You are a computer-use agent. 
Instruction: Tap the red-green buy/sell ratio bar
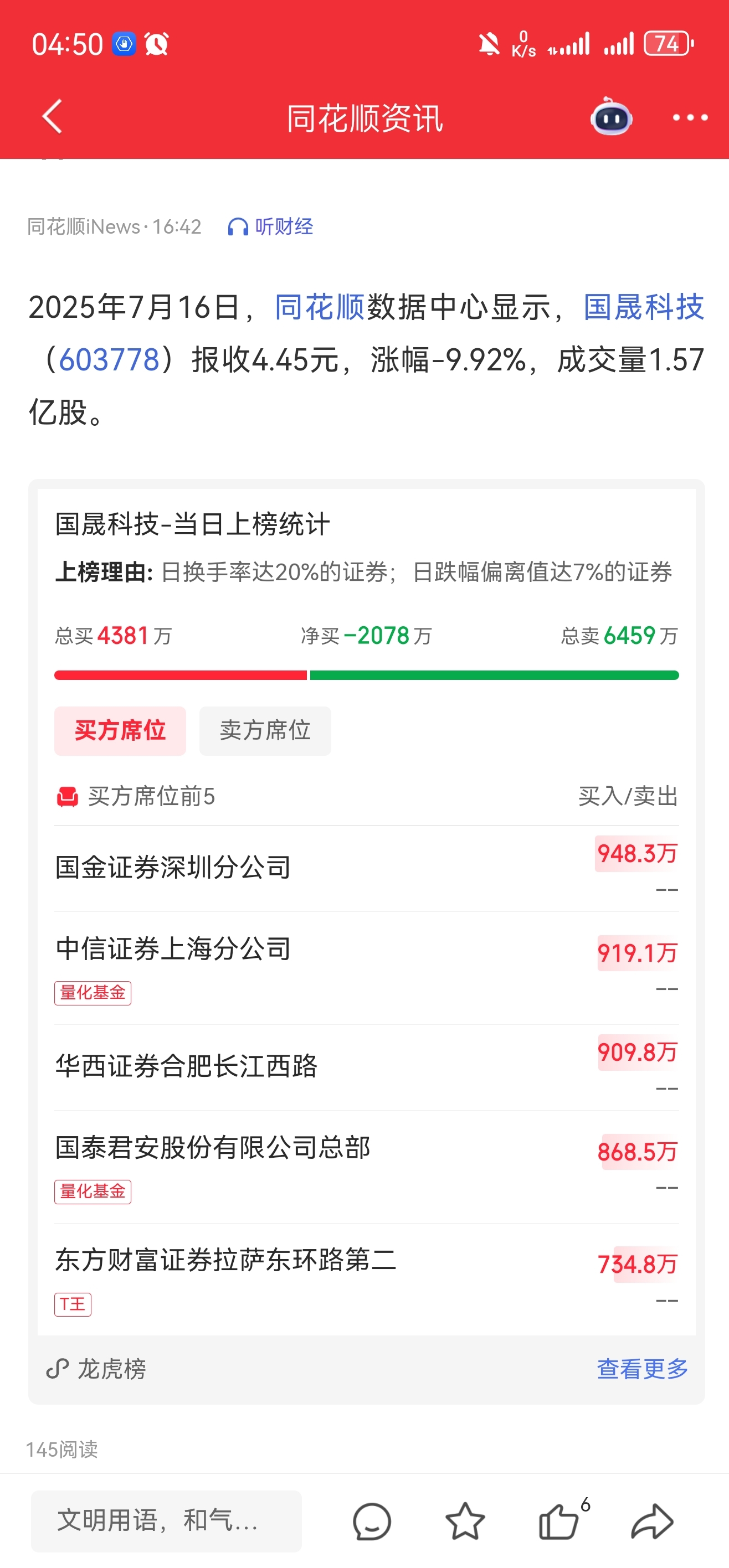[367, 675]
